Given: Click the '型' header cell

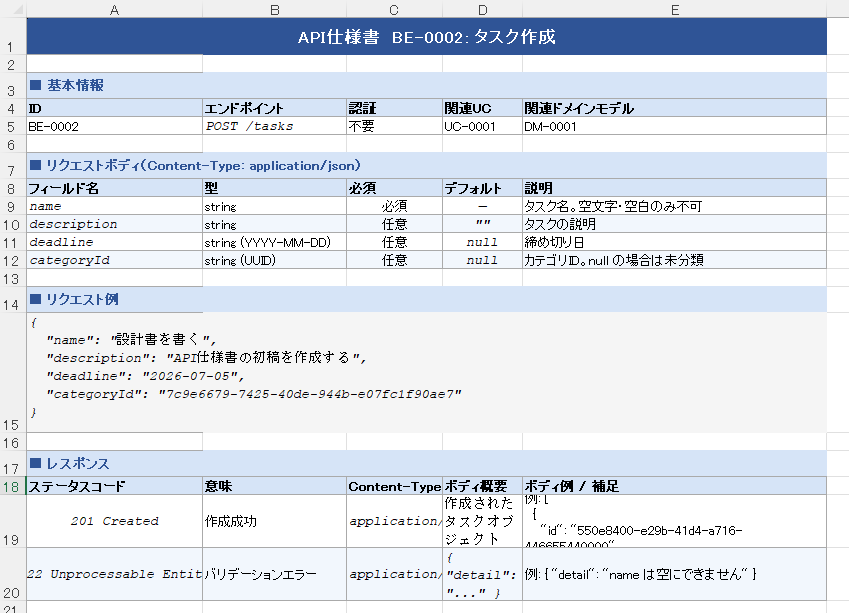Looking at the screenshot, I should [x=275, y=188].
